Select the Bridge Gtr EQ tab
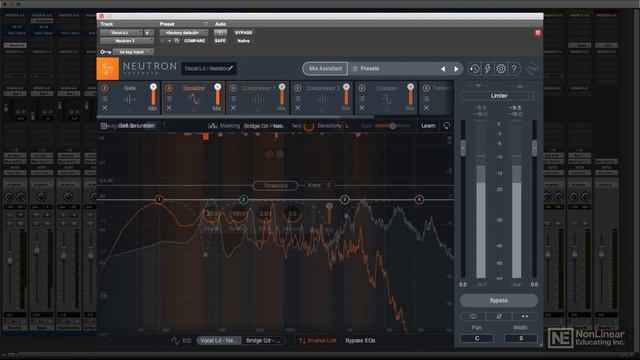This screenshot has height=360, width=640. tap(264, 340)
